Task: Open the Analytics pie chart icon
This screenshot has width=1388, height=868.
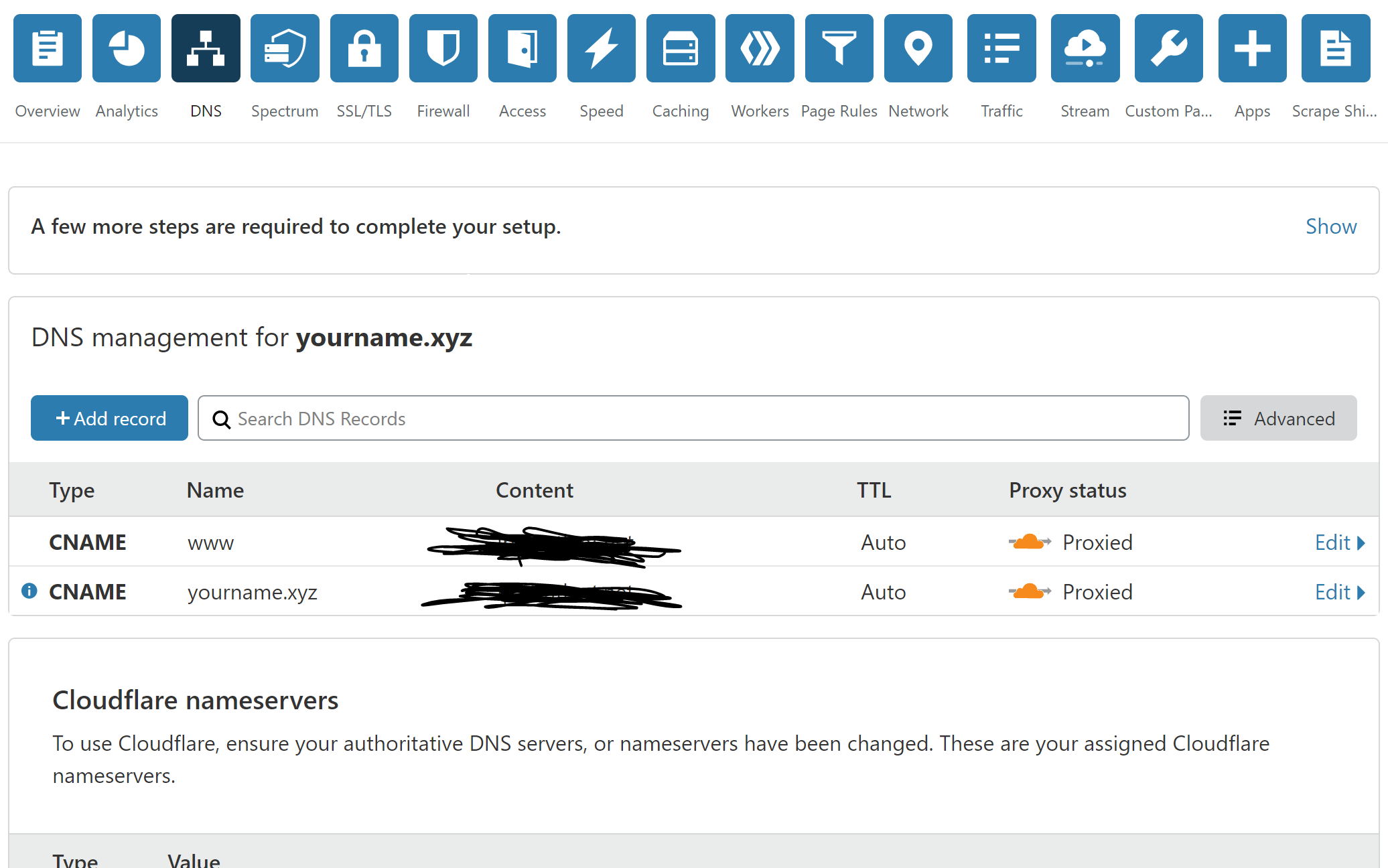Action: [x=127, y=48]
